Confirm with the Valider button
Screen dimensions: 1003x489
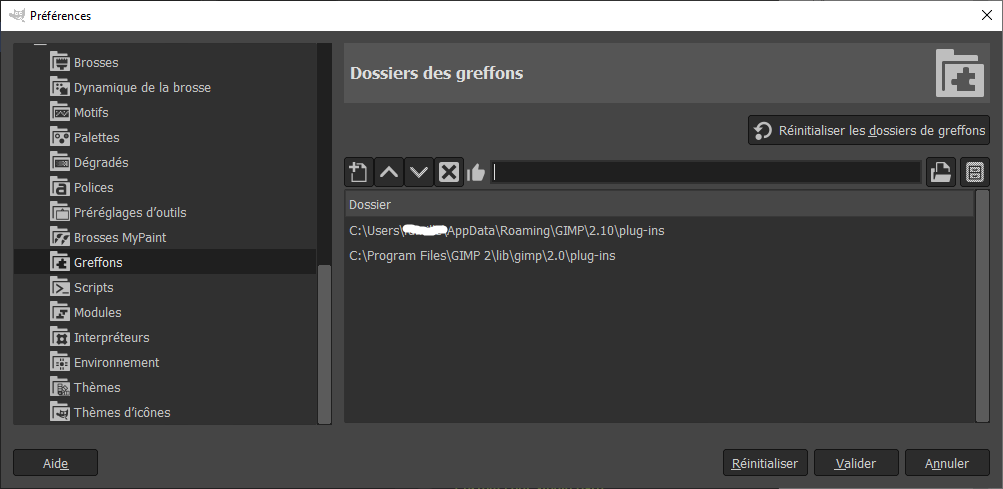tap(856, 463)
